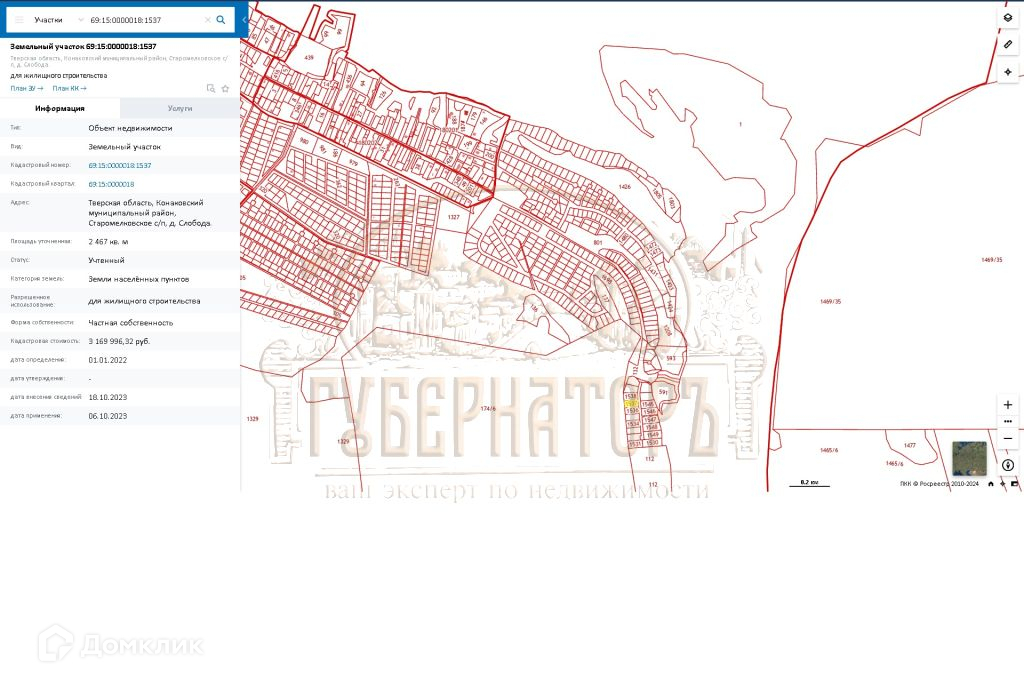The height and width of the screenshot is (688, 1024).
Task: Click the rectangle icon at footer right
Action: tap(1014, 484)
